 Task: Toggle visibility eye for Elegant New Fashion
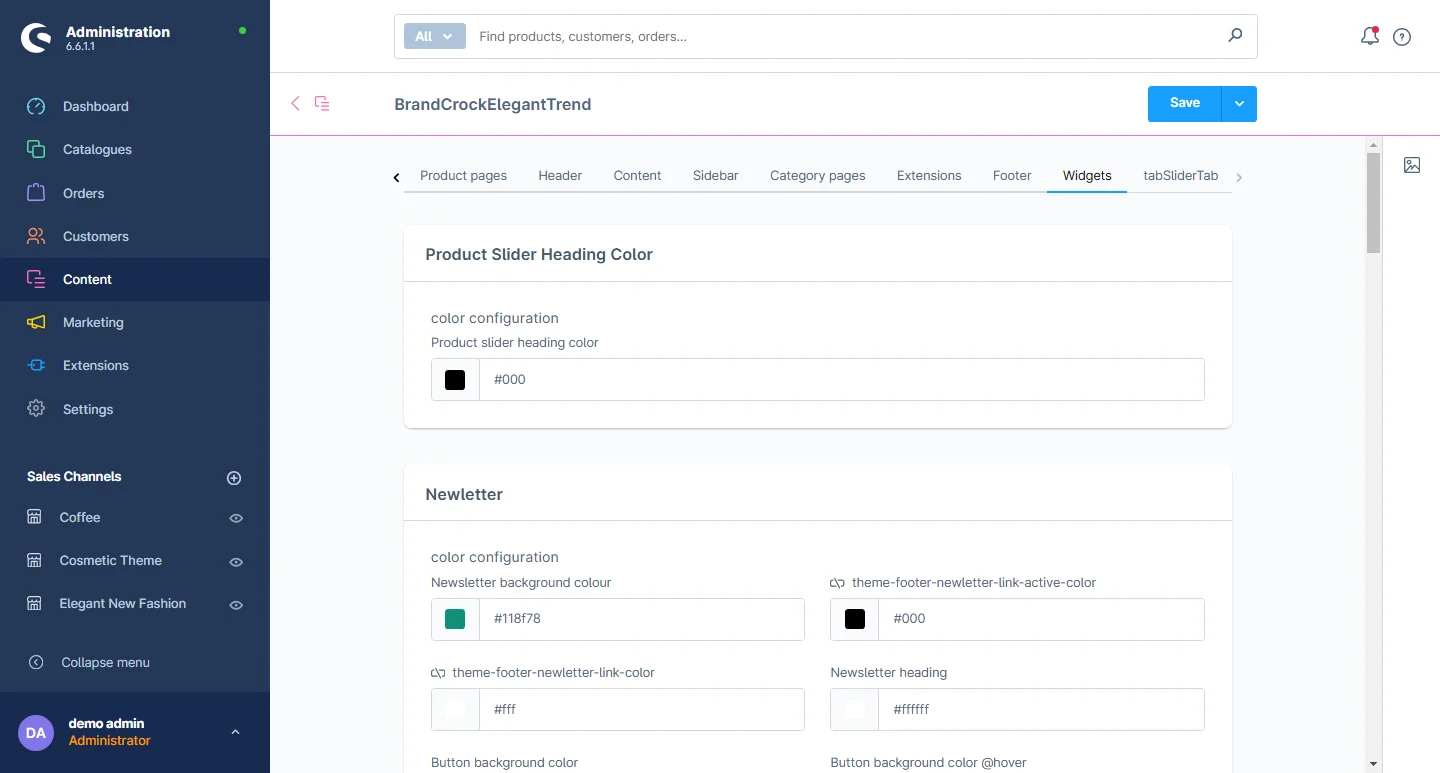click(236, 605)
